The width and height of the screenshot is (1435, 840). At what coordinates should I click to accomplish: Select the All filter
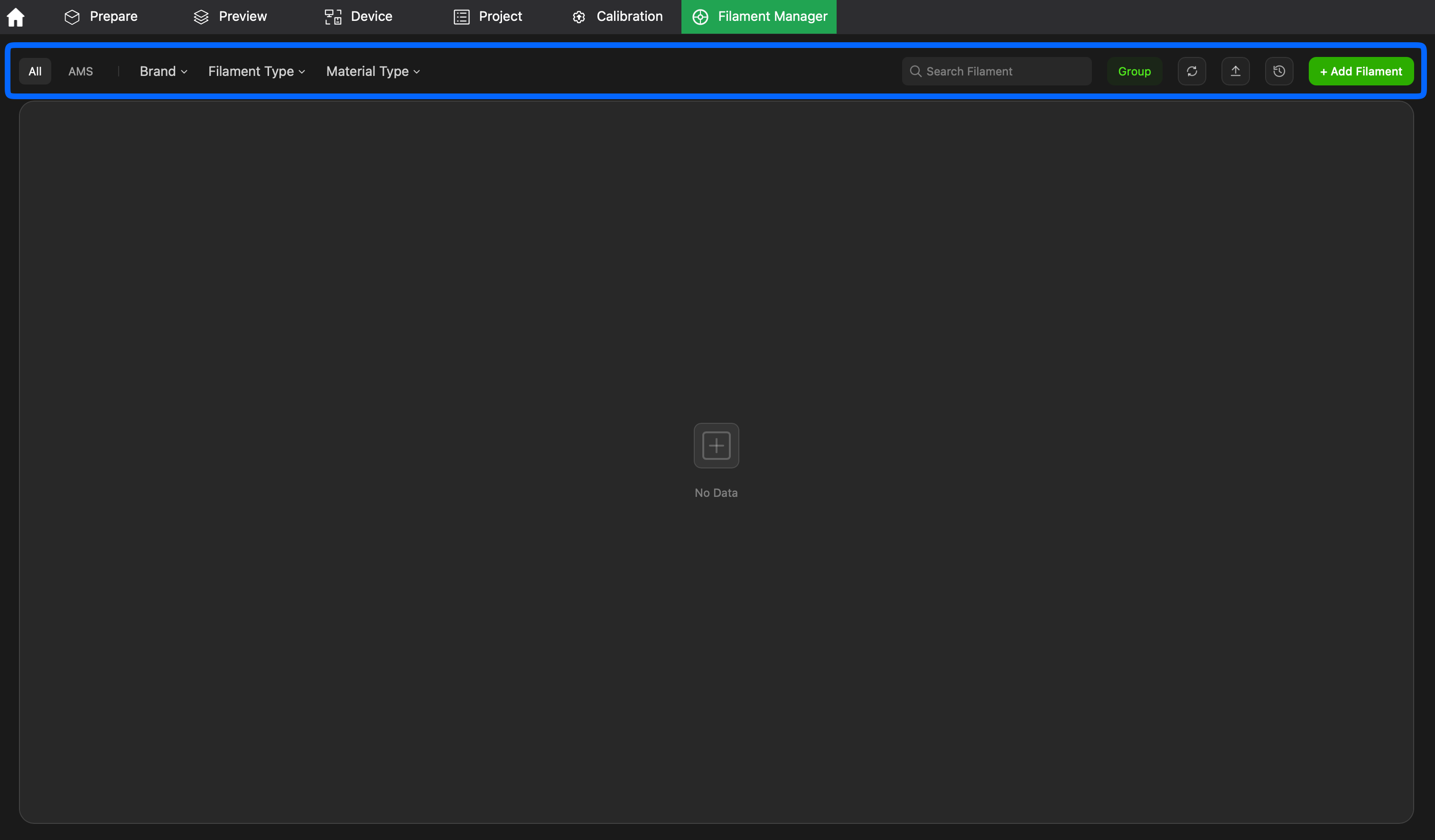pyautogui.click(x=35, y=71)
